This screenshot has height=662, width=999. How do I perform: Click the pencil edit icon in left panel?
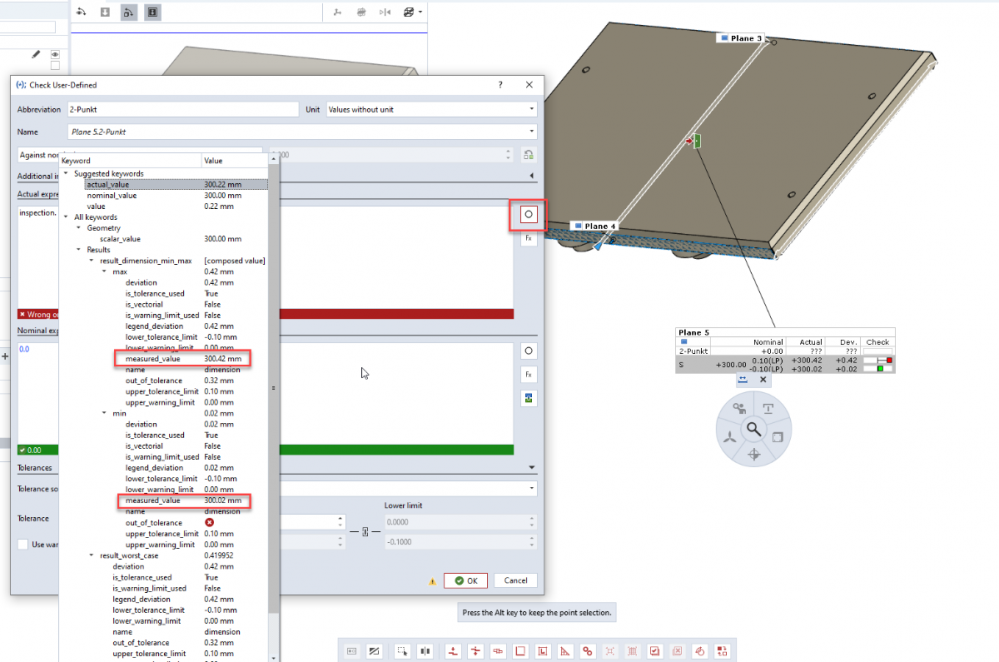(x=37, y=54)
